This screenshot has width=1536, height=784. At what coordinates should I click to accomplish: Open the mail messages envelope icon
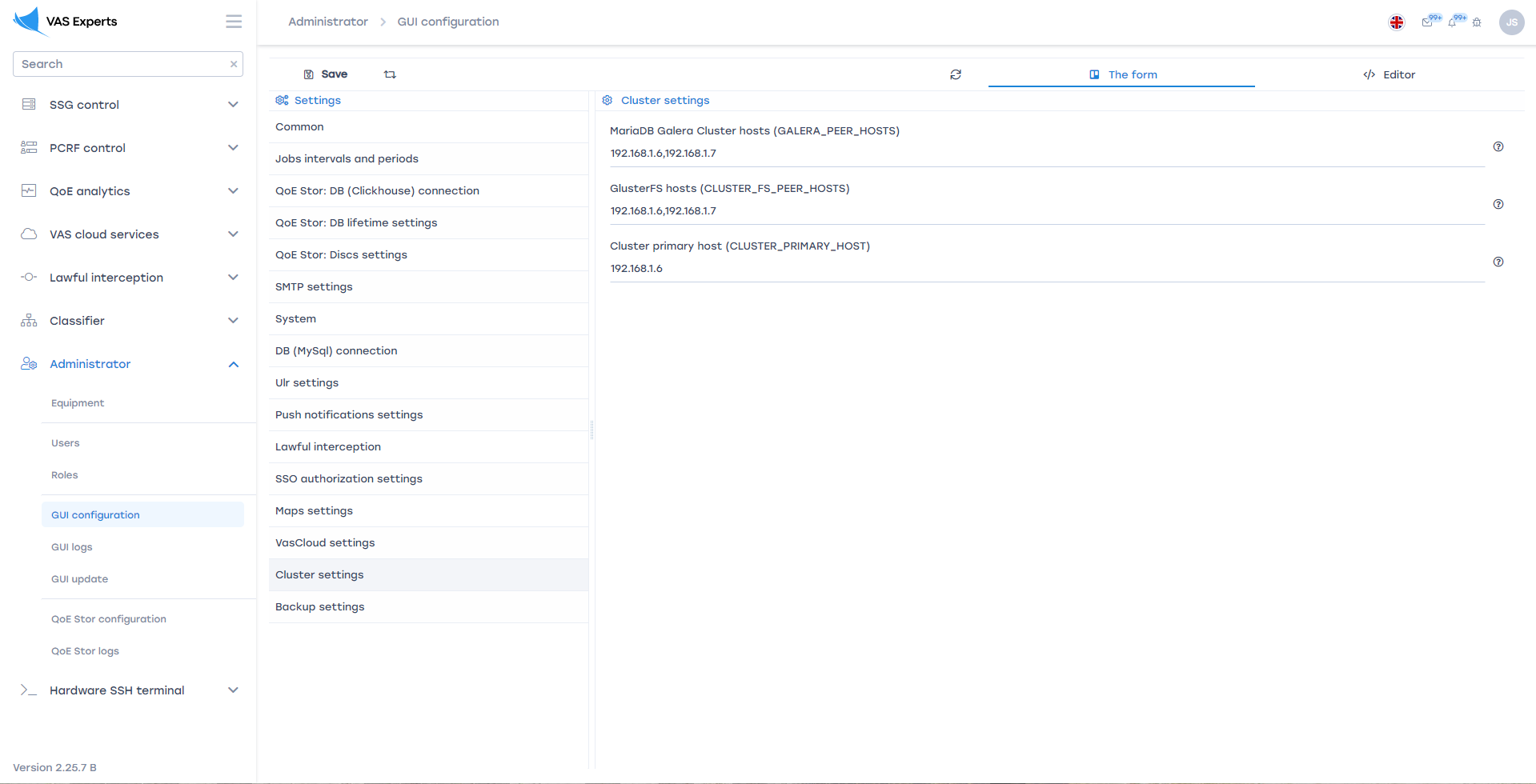1427,22
